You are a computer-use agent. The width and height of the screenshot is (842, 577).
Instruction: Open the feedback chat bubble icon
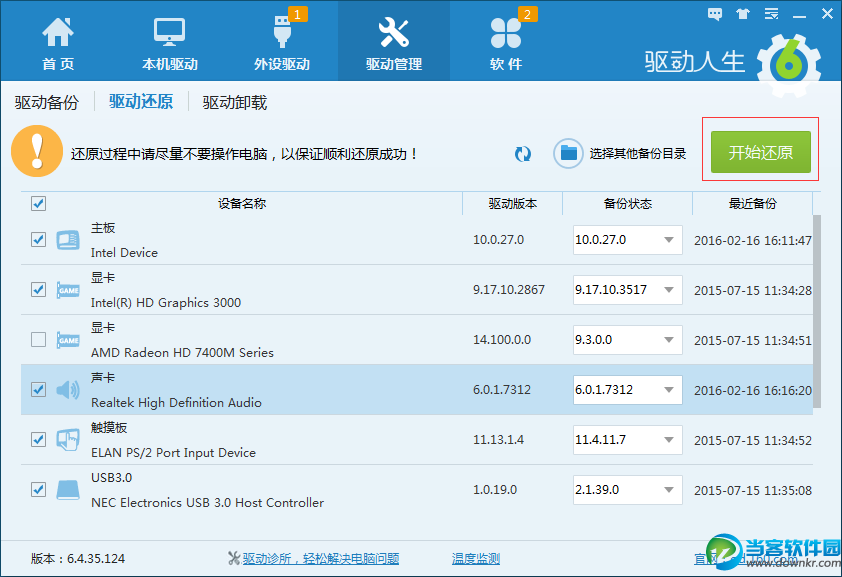pos(715,14)
